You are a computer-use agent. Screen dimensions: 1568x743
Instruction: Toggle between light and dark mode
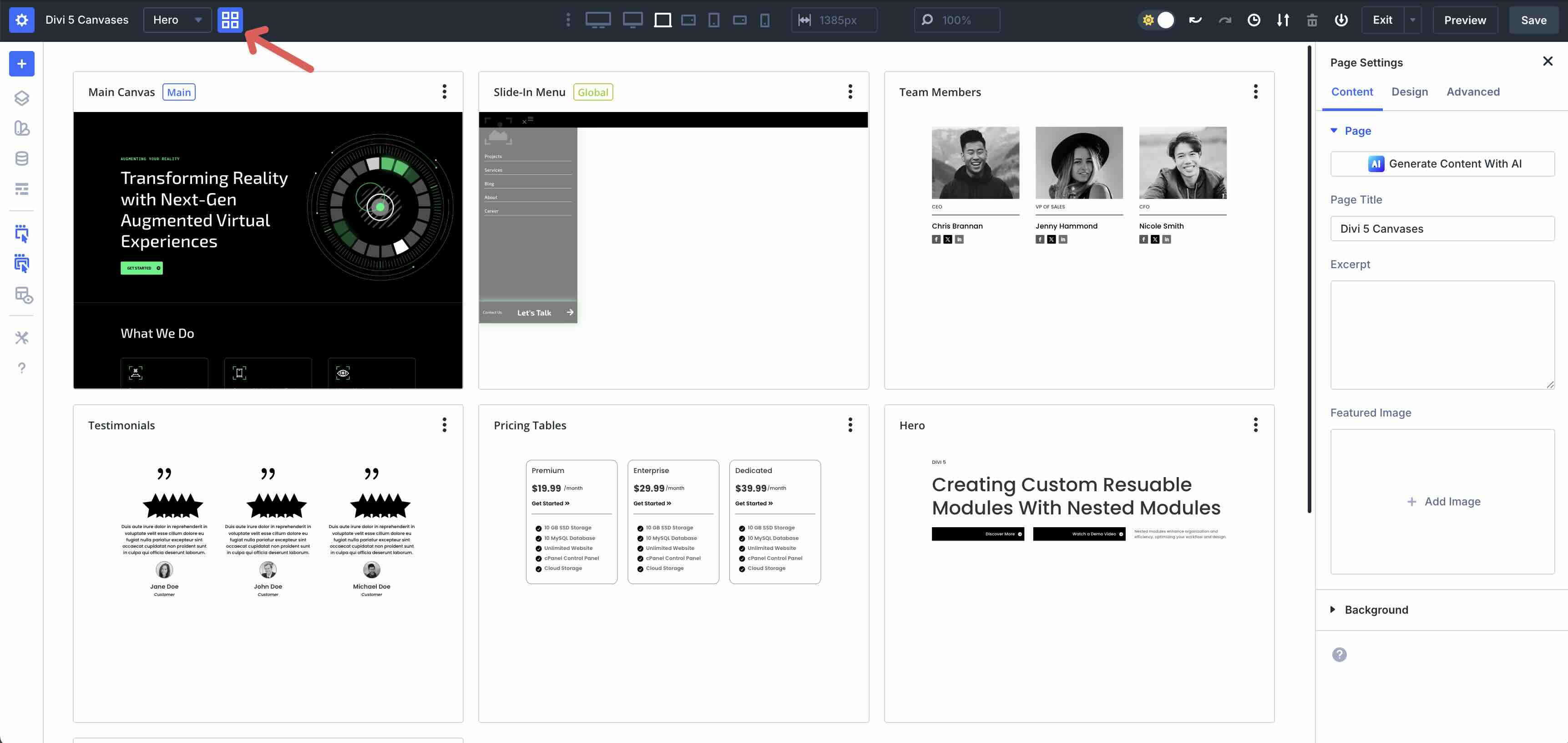[1156, 20]
